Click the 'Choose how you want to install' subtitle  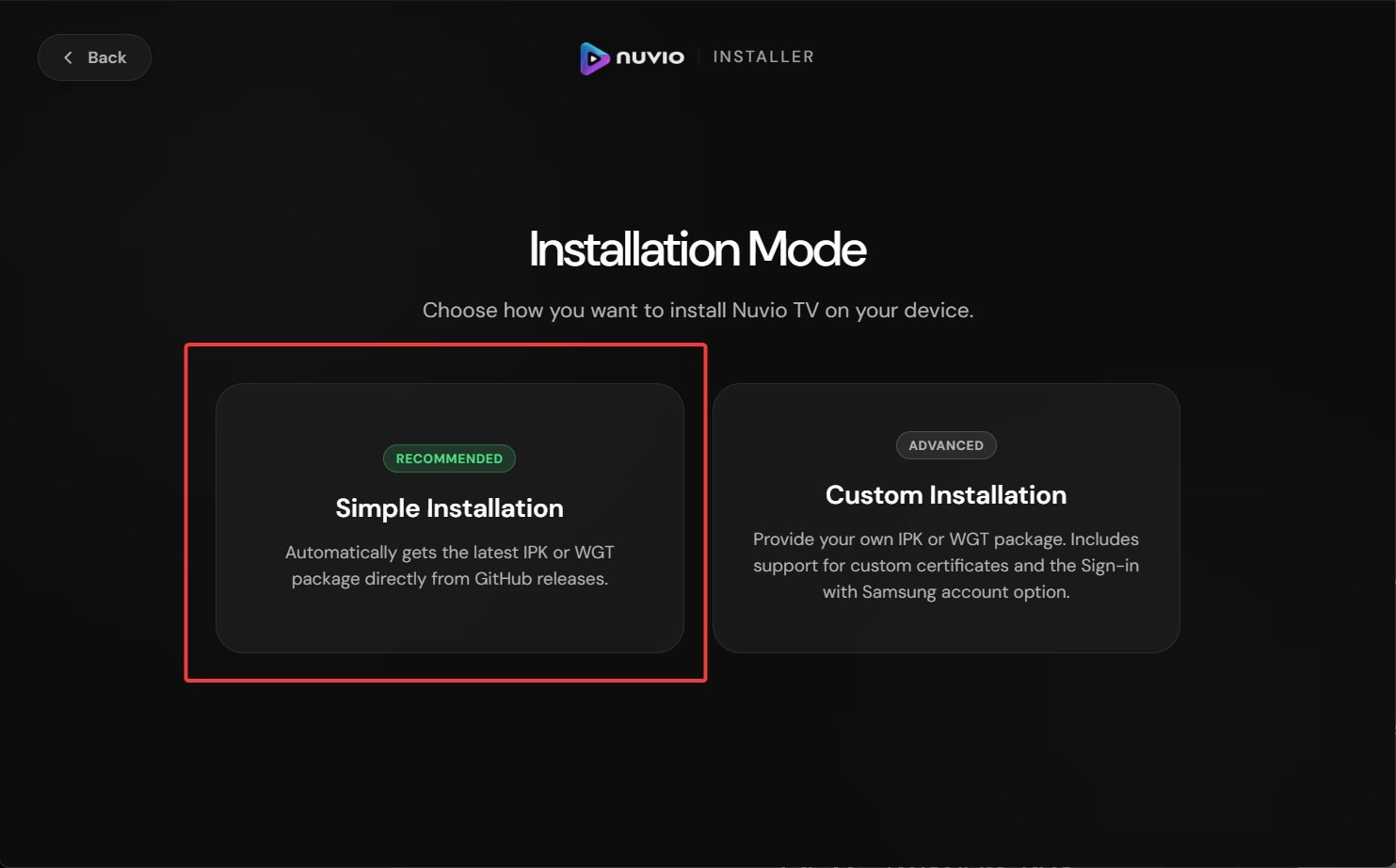(x=698, y=311)
